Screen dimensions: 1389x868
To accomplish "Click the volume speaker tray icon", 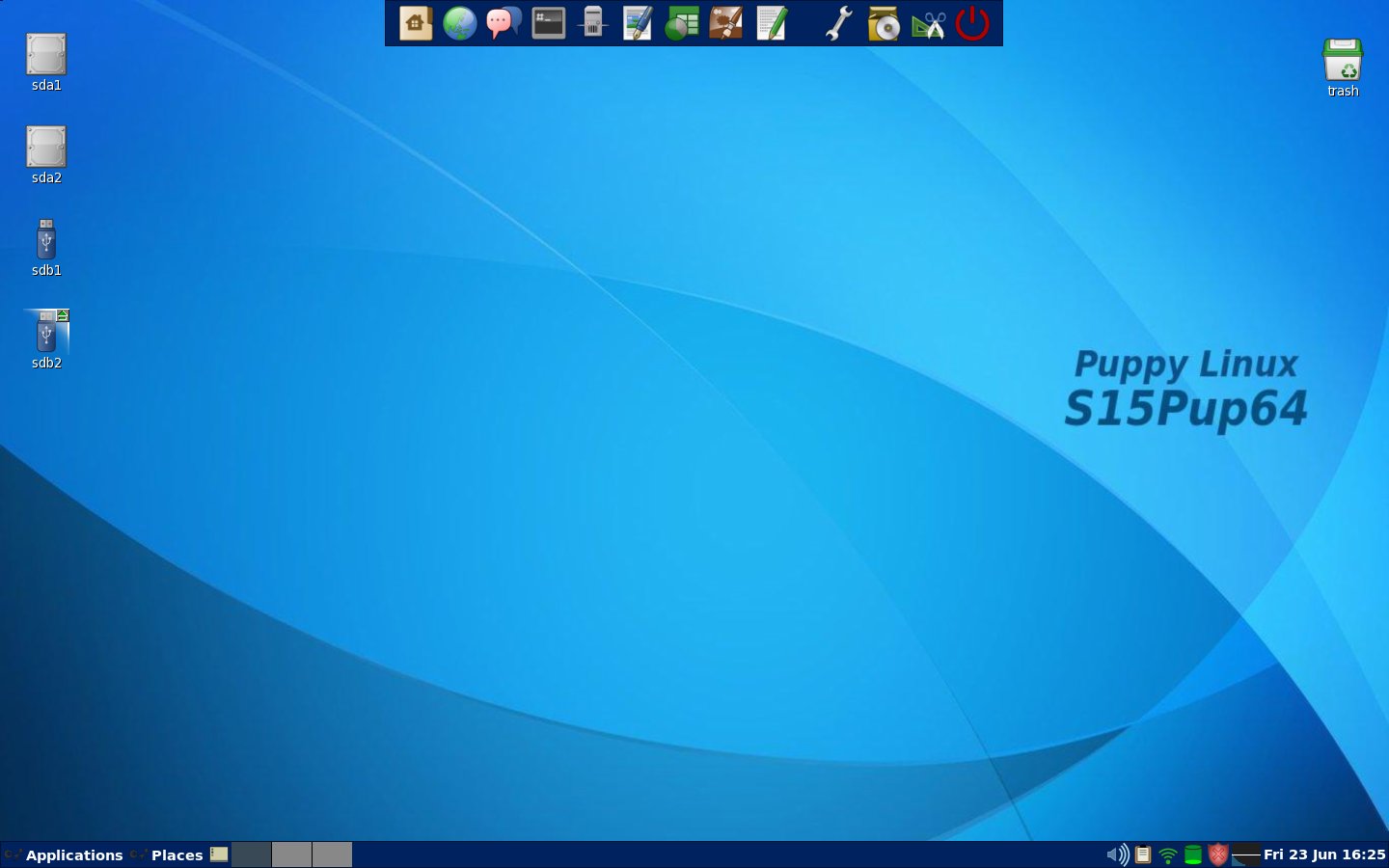I will pyautogui.click(x=1117, y=854).
